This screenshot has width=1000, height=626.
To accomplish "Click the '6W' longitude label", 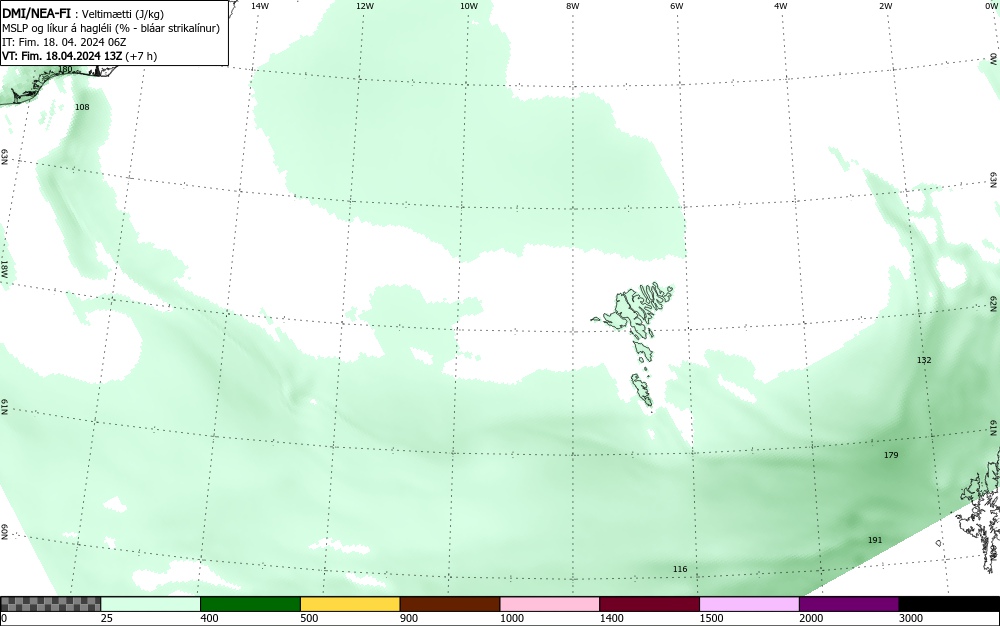I will click(677, 6).
